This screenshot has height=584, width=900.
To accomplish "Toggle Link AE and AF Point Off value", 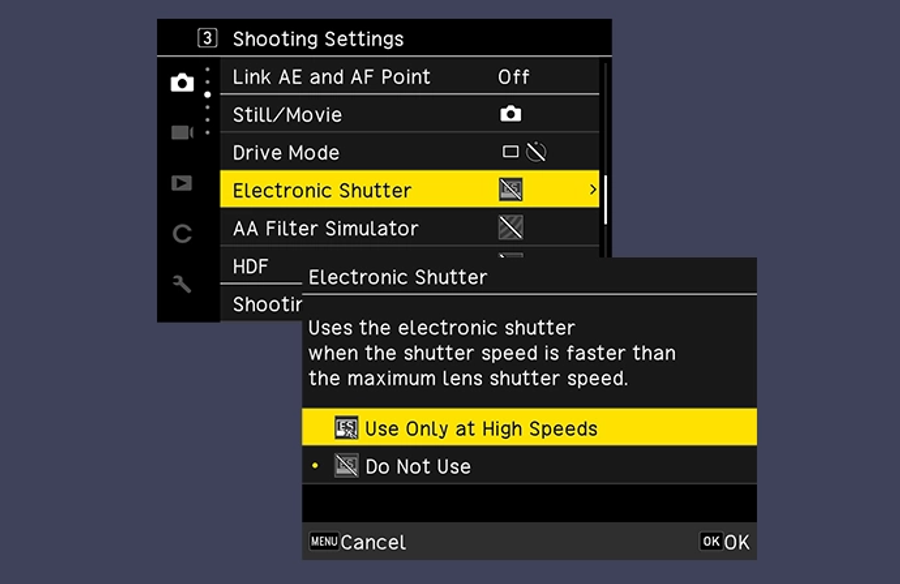I will (x=513, y=76).
